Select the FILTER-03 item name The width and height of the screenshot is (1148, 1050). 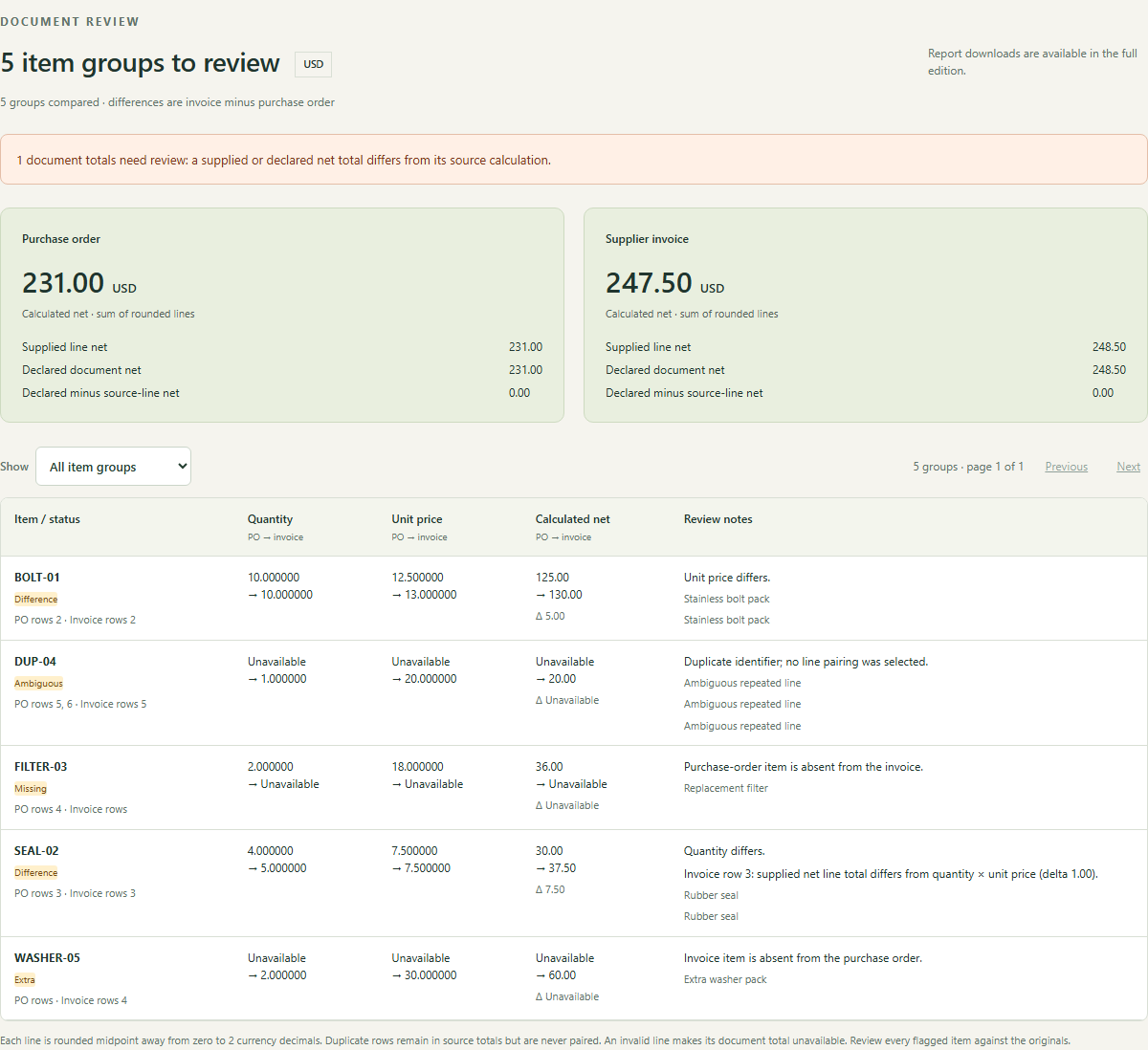pyautogui.click(x=41, y=767)
